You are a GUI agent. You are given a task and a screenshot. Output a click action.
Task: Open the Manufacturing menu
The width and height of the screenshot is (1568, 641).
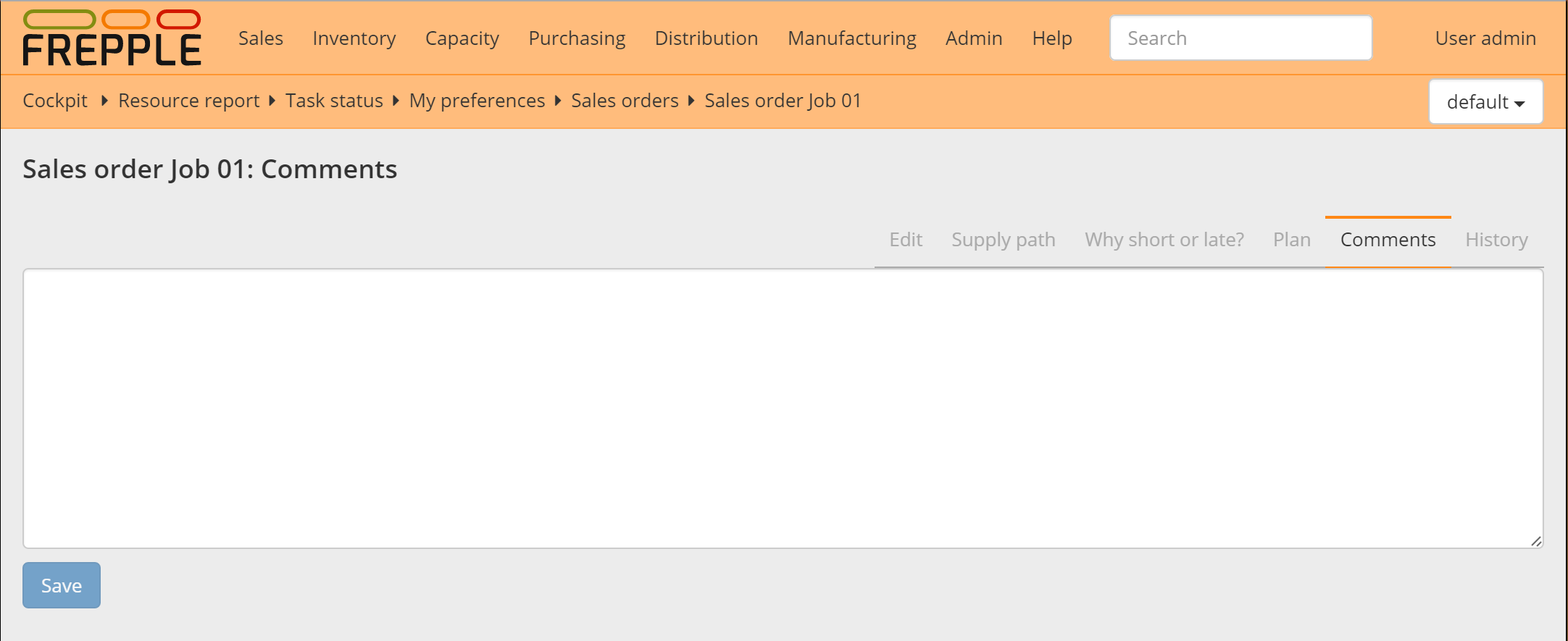(x=852, y=38)
